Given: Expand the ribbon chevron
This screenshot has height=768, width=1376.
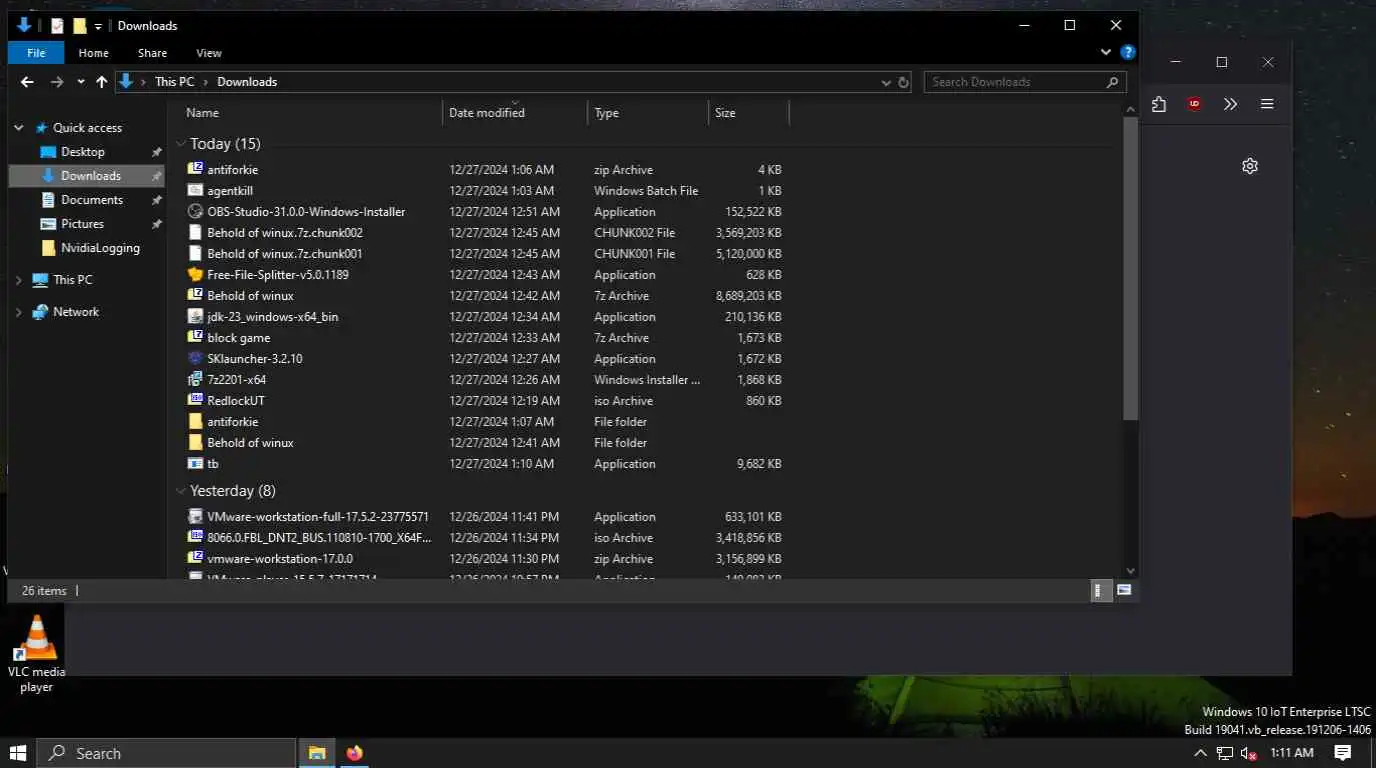Looking at the screenshot, I should (1106, 52).
